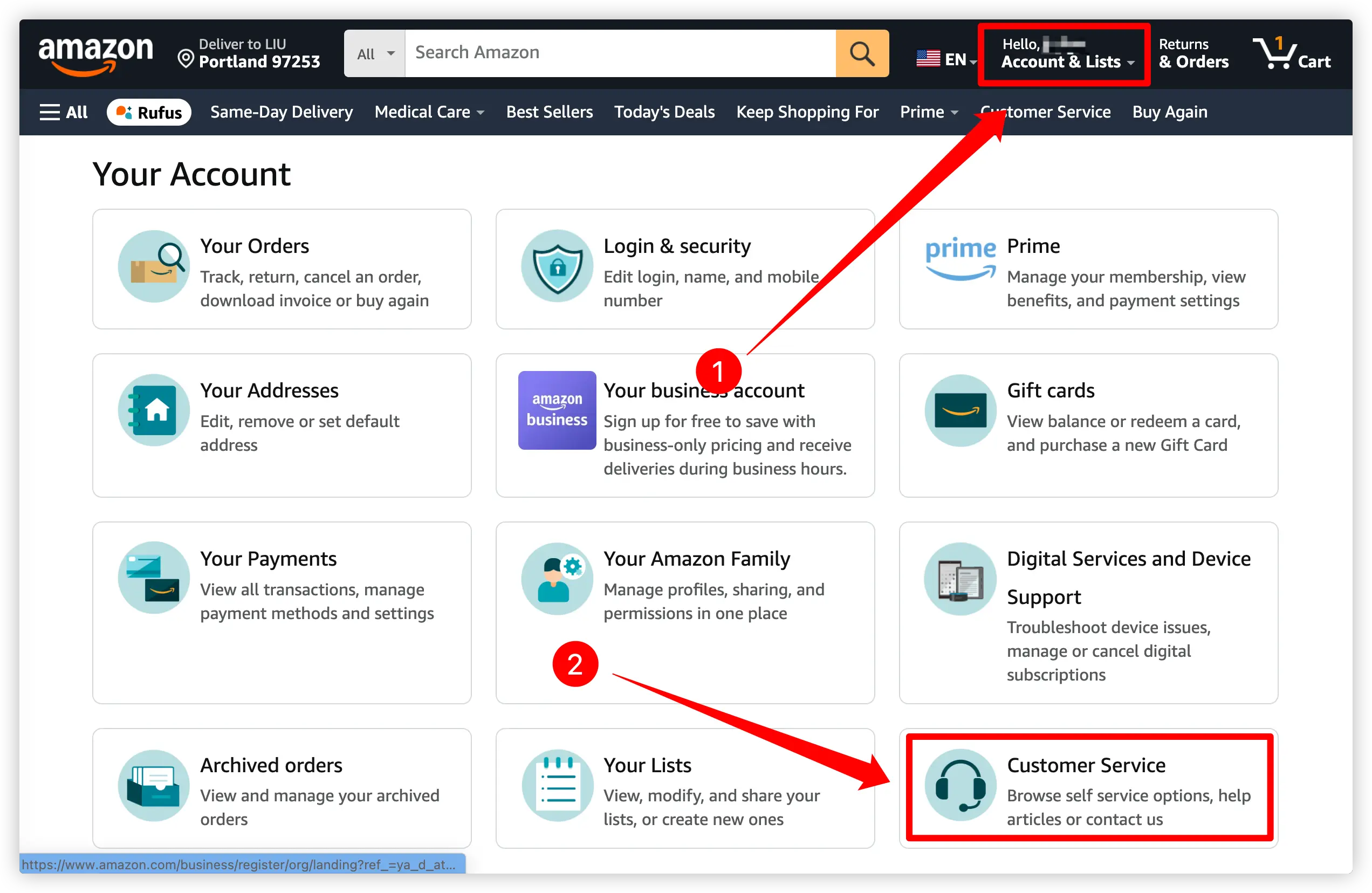Open Digital Services and Device Support title
This screenshot has width=1372, height=893.
click(1128, 578)
